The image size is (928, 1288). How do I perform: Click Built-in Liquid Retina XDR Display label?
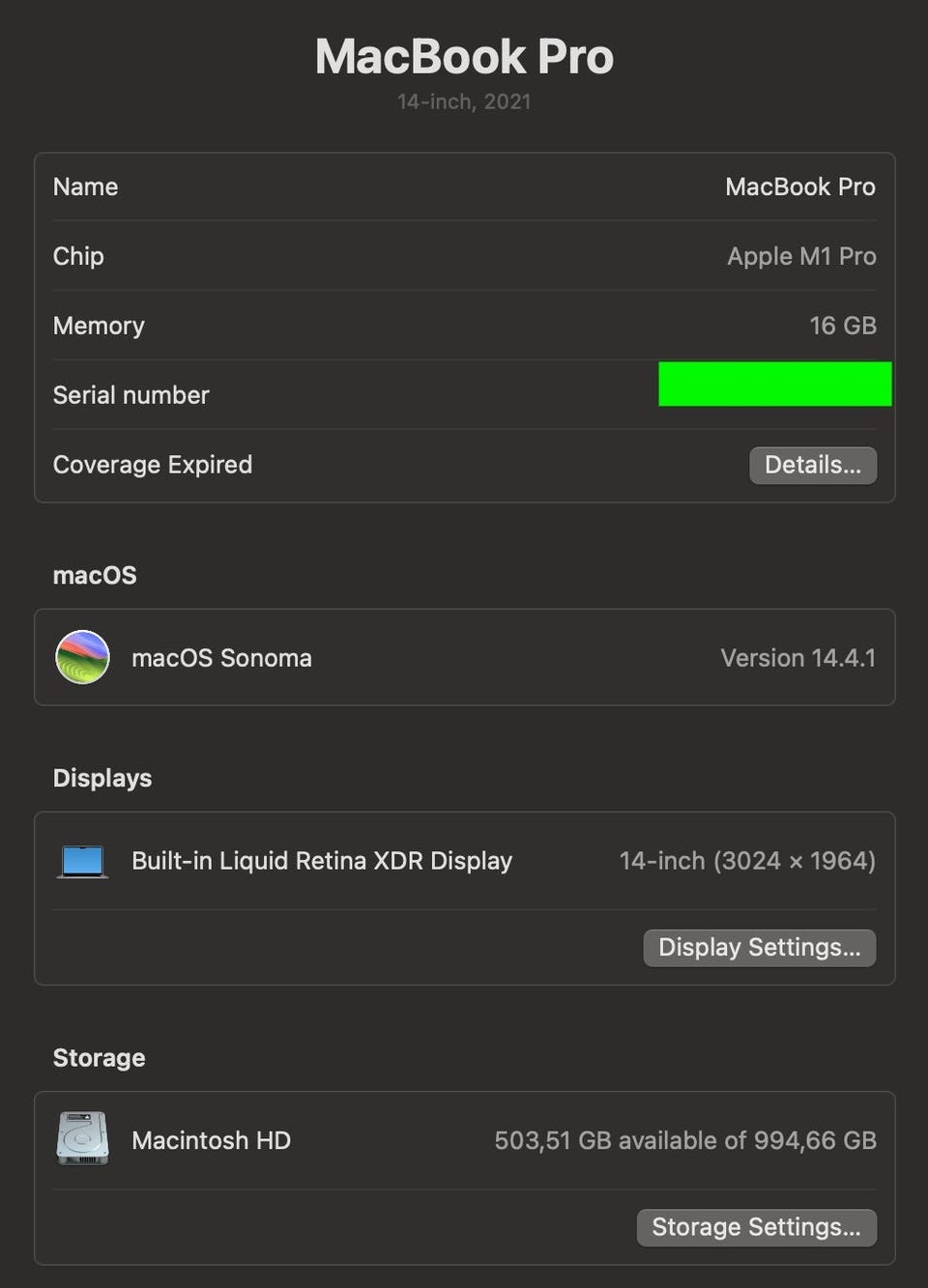tap(321, 861)
